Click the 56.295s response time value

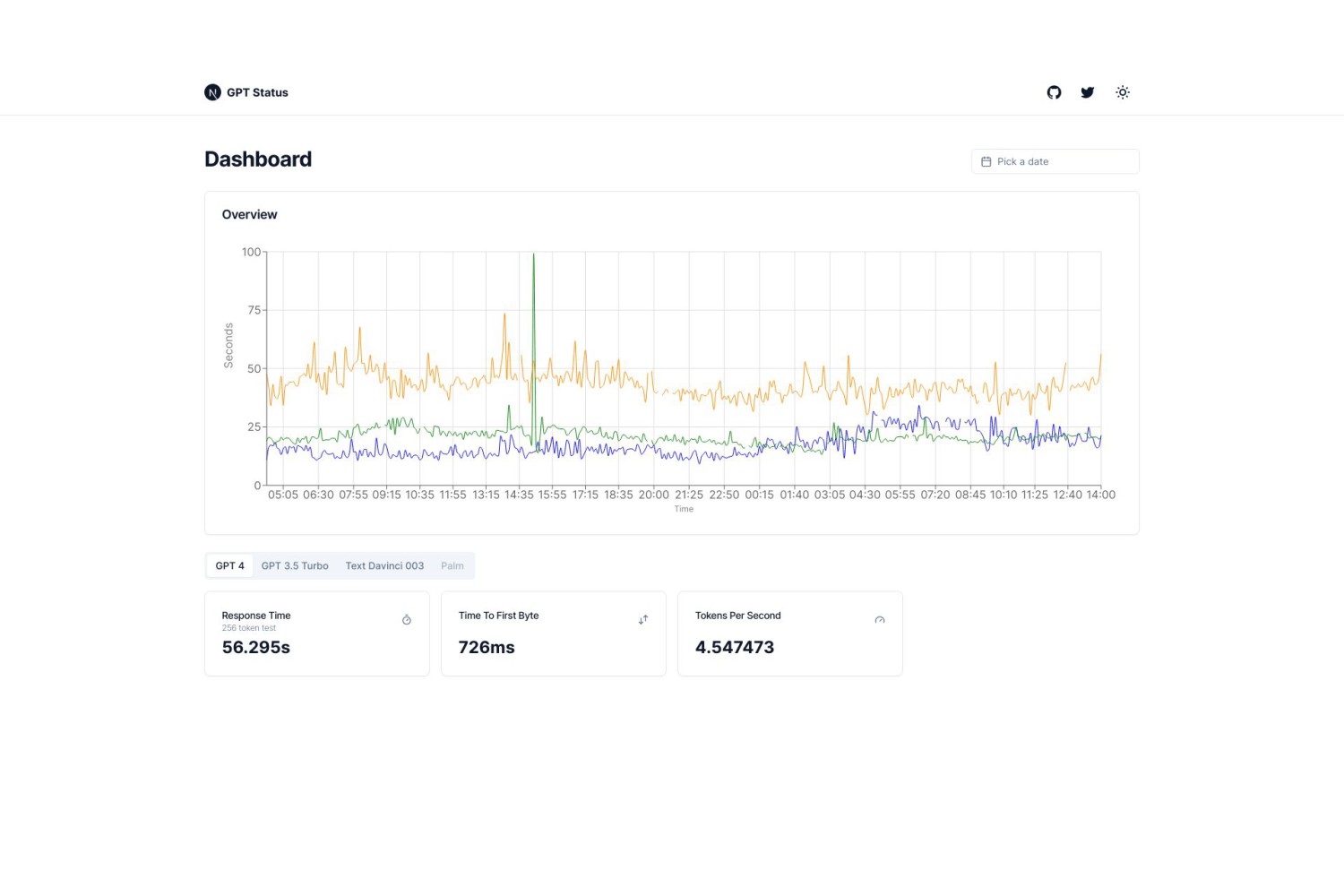256,647
